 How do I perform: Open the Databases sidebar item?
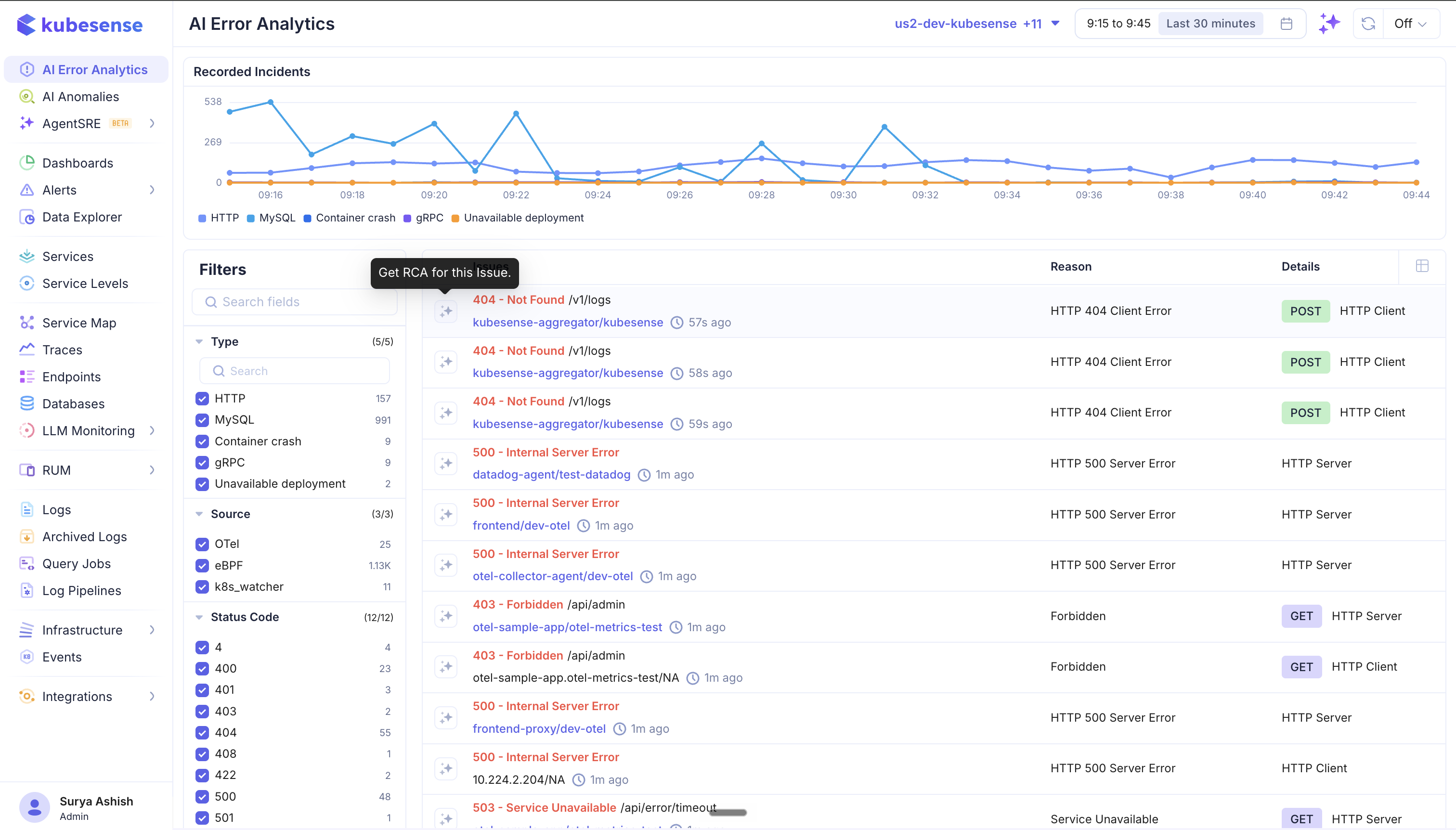coord(73,403)
